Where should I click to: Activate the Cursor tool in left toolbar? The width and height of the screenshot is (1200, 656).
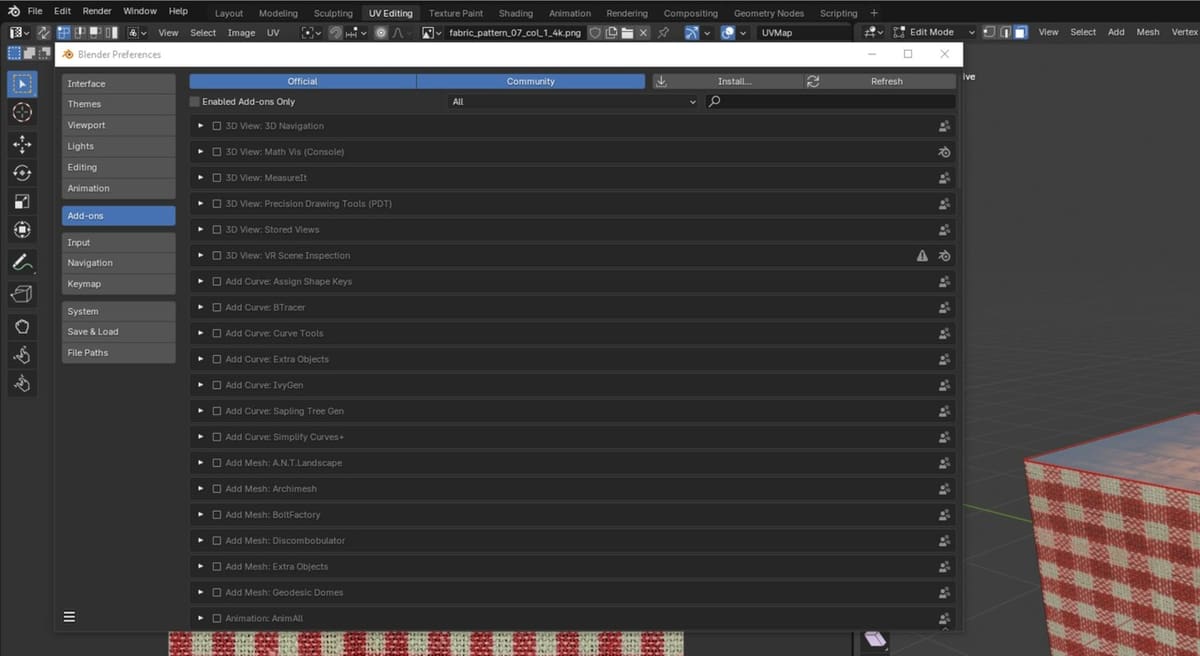(x=22, y=113)
